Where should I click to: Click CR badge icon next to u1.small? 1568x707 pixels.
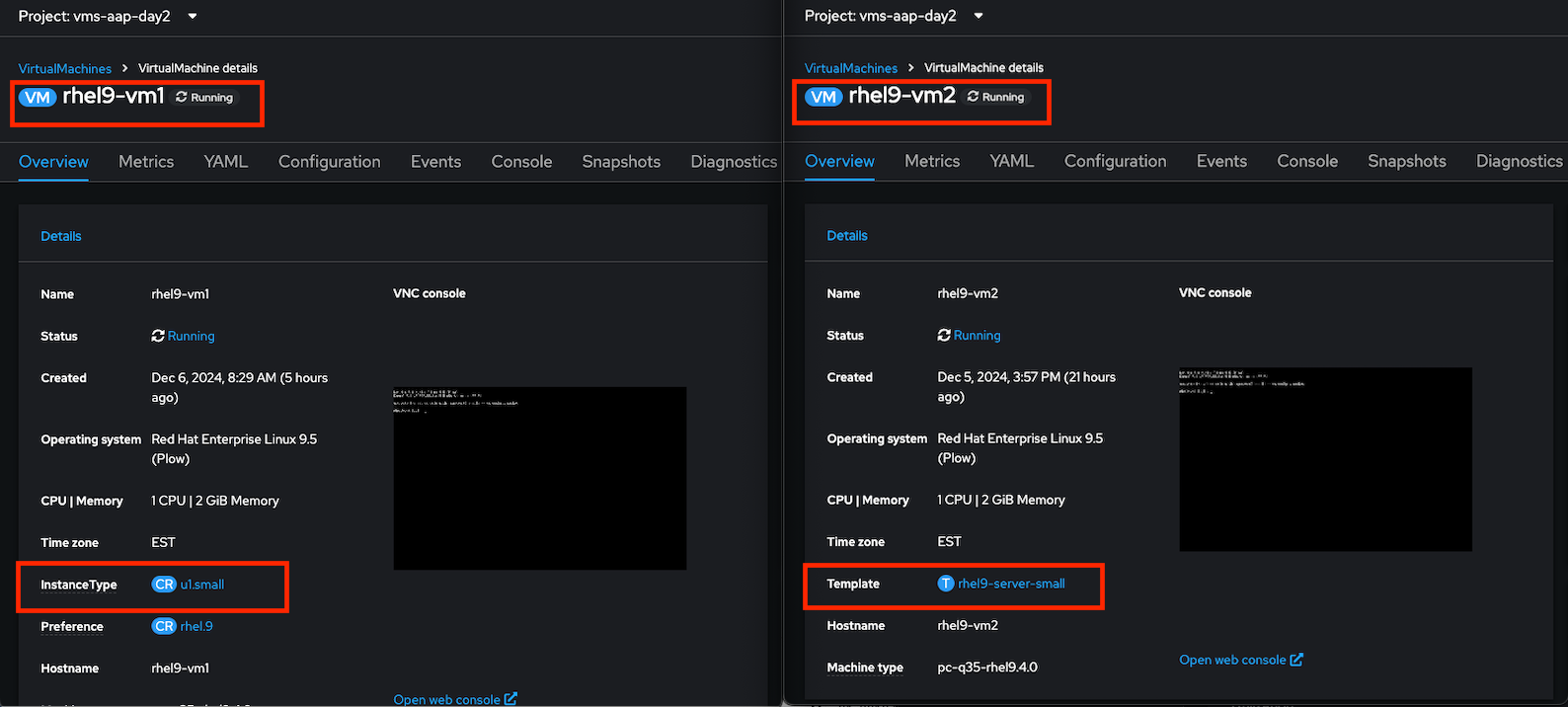(x=164, y=585)
